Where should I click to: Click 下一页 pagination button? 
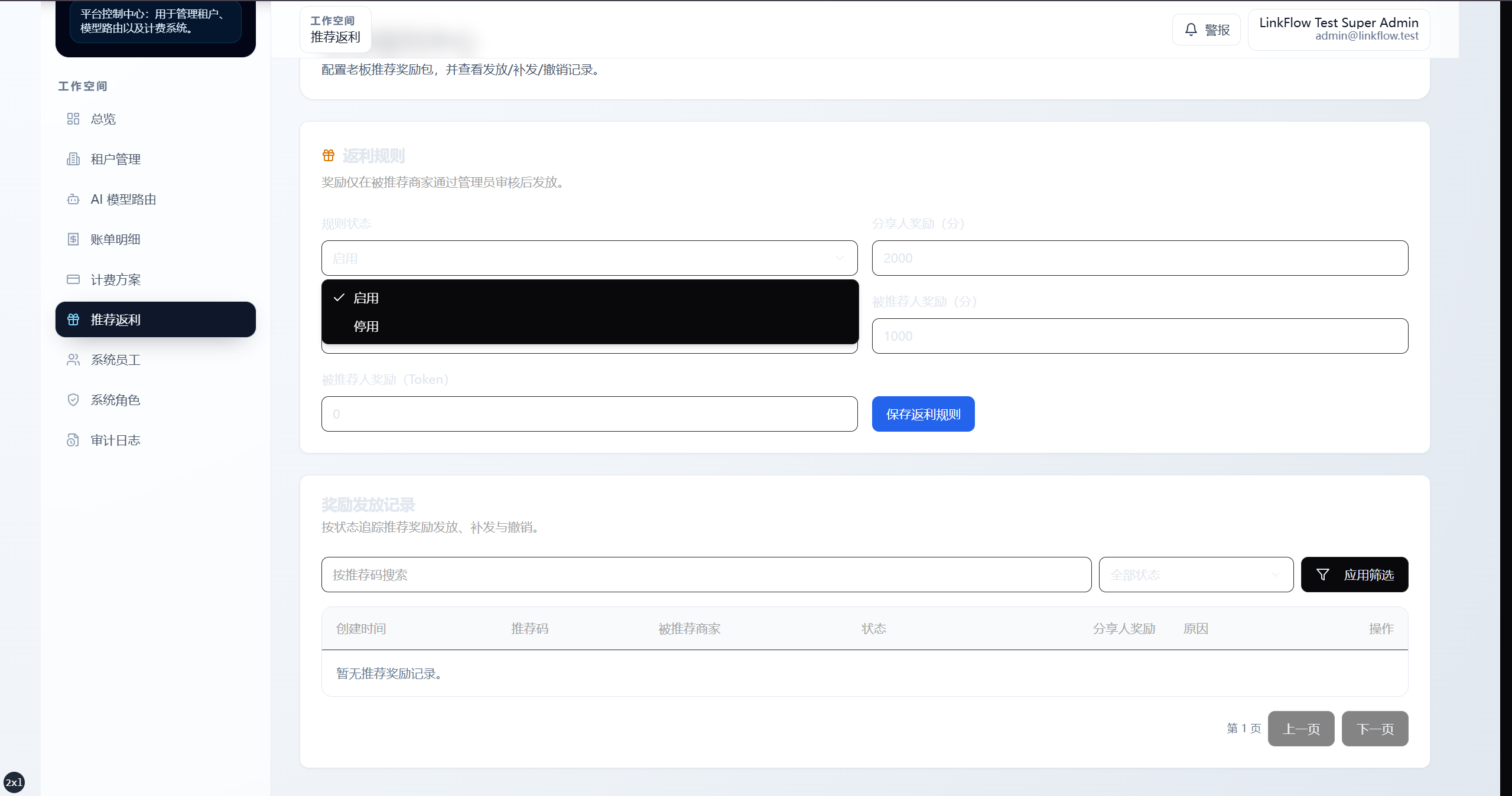click(1375, 729)
